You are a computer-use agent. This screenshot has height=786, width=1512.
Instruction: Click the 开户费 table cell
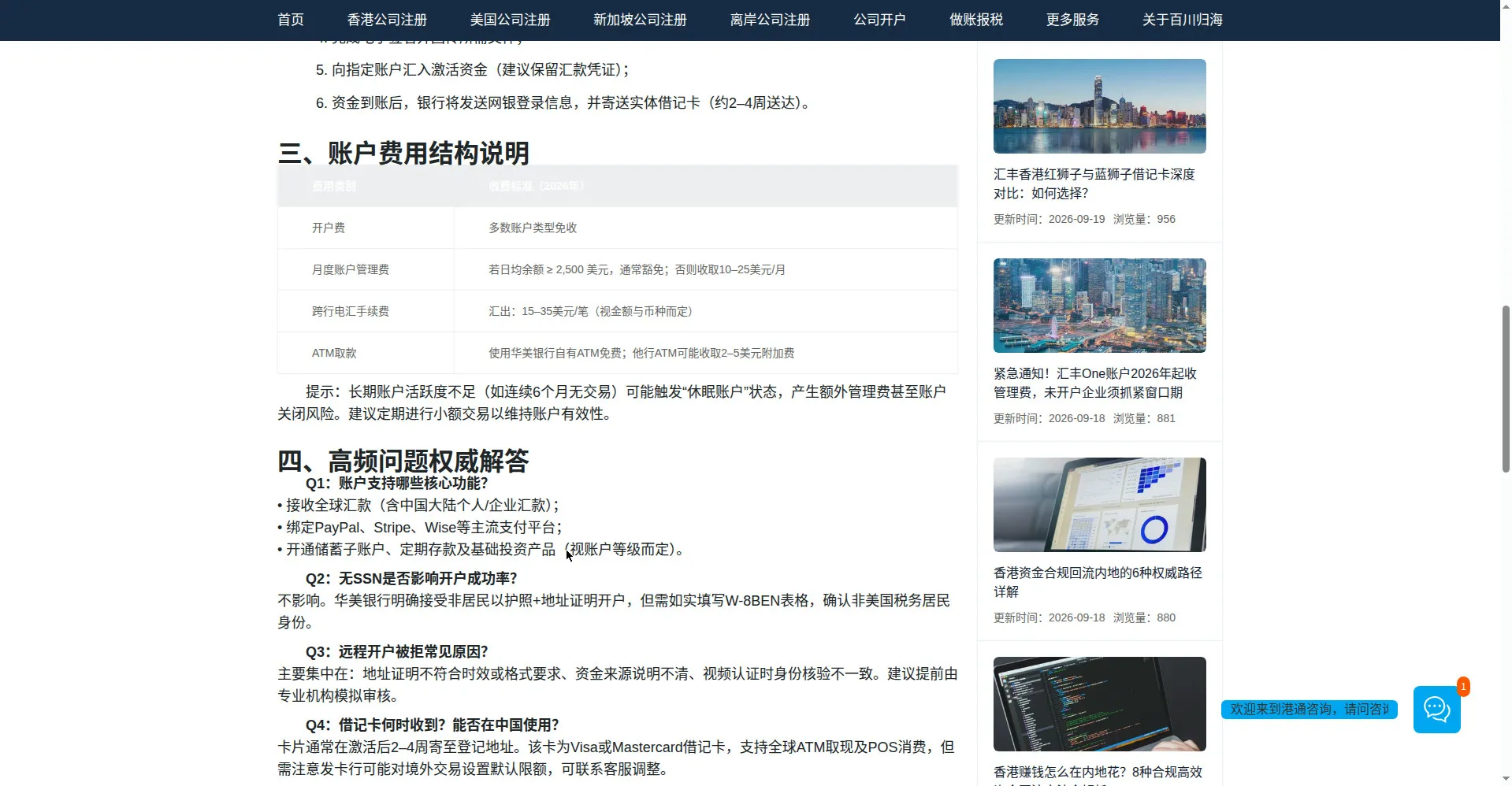(366, 228)
